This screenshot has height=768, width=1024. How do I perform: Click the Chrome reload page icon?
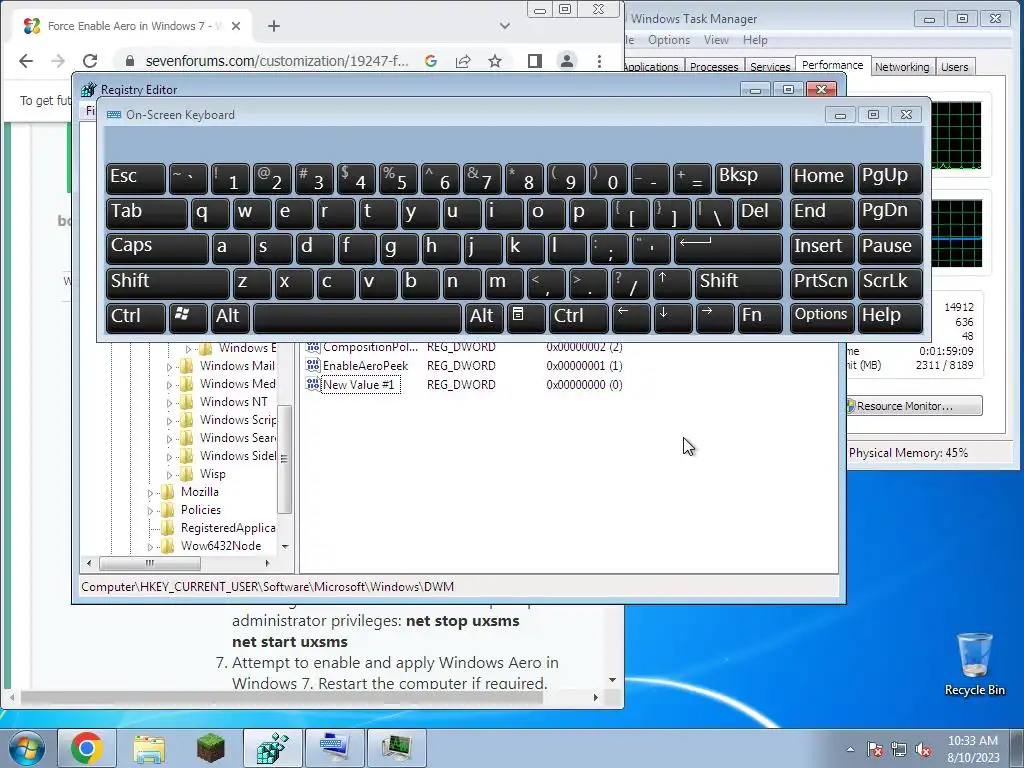point(90,61)
